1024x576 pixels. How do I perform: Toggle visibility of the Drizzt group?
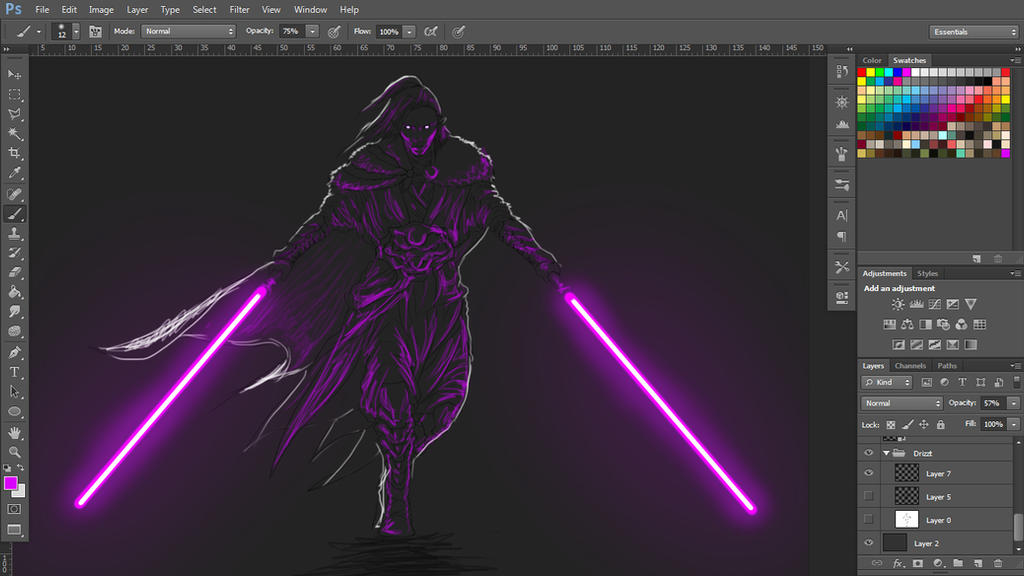(869, 453)
